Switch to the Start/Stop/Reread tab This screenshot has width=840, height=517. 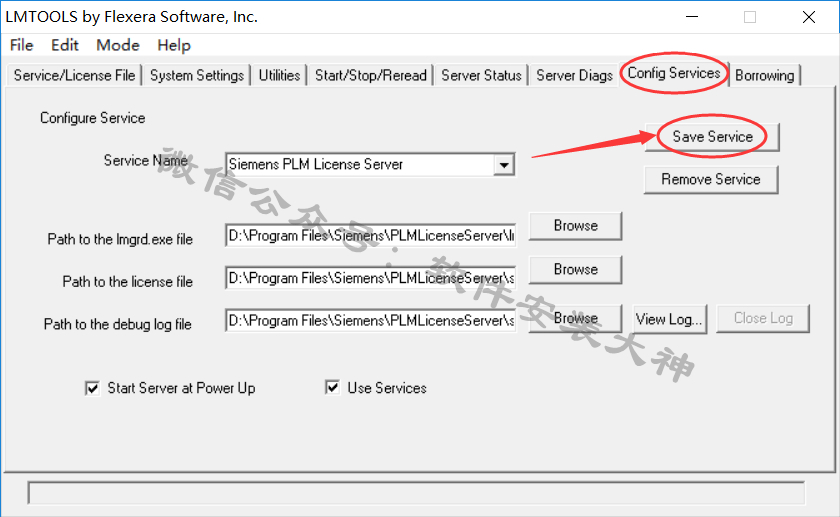coord(371,76)
